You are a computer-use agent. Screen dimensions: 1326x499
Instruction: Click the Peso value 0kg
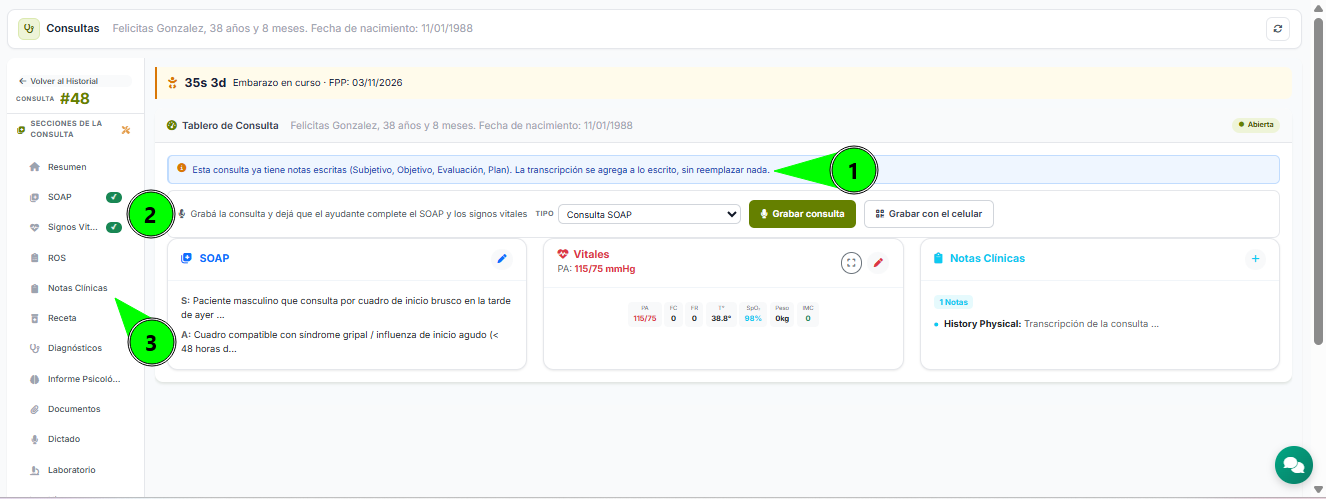pyautogui.click(x=782, y=318)
